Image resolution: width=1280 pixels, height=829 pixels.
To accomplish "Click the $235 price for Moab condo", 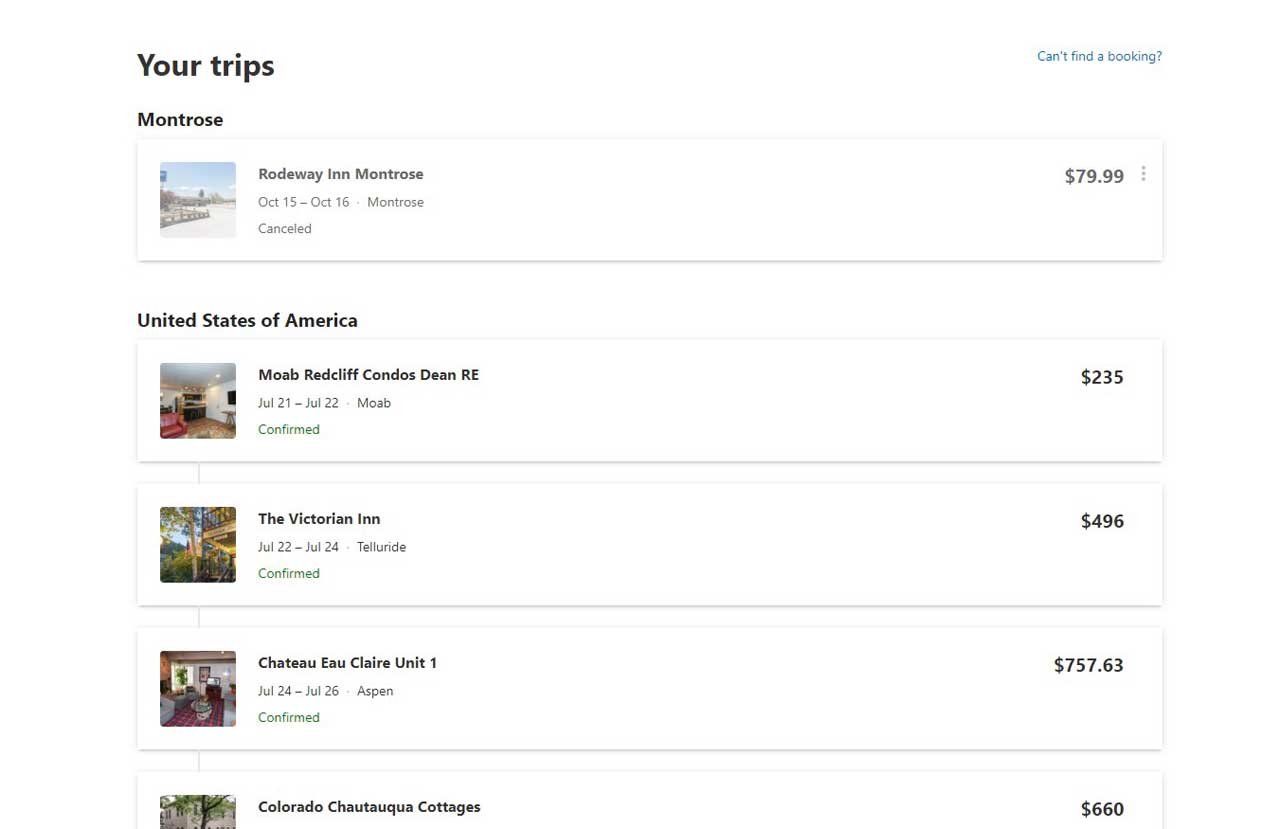I will pyautogui.click(x=1102, y=377).
